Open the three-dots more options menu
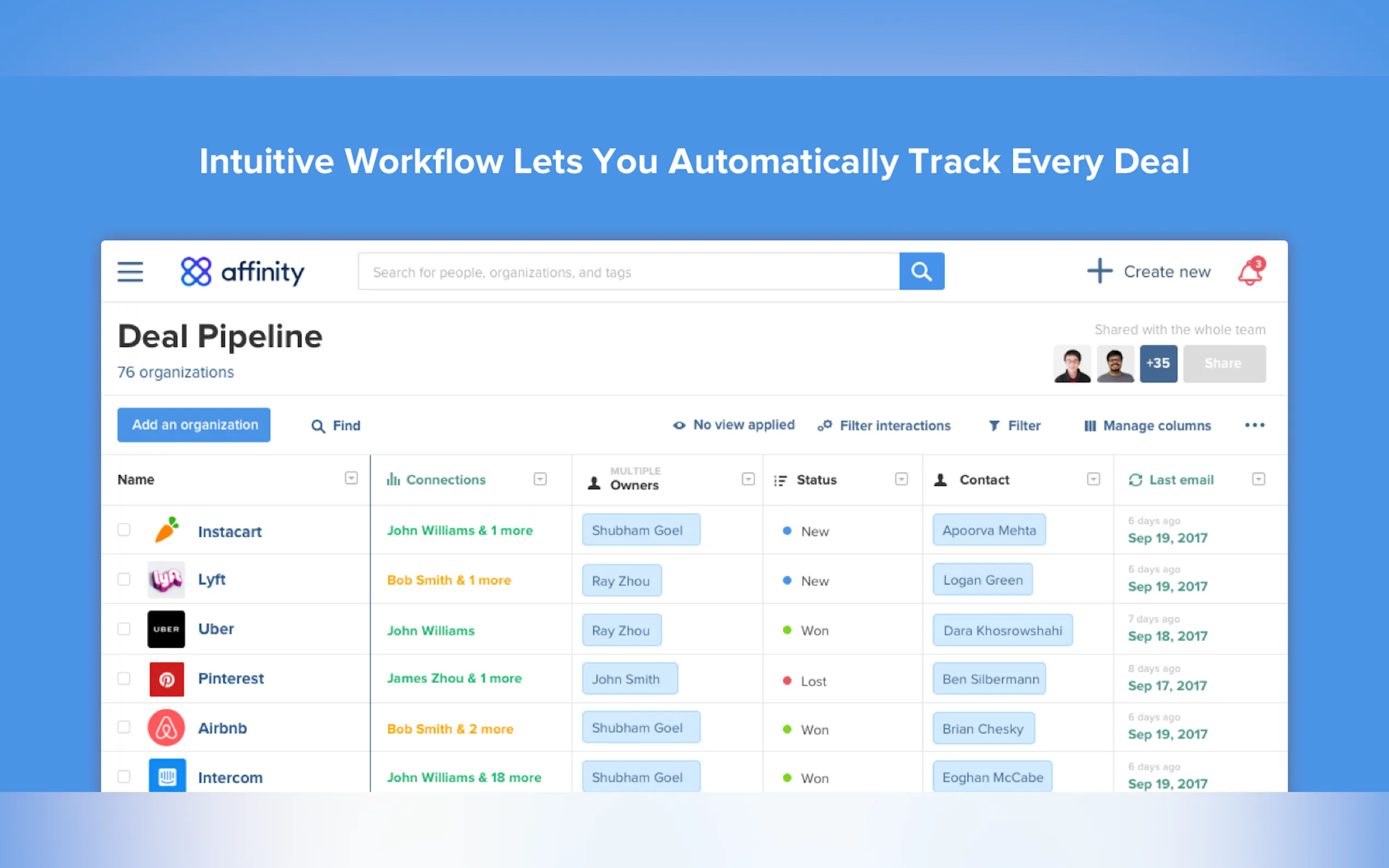Viewport: 1389px width, 868px height. pos(1254,425)
